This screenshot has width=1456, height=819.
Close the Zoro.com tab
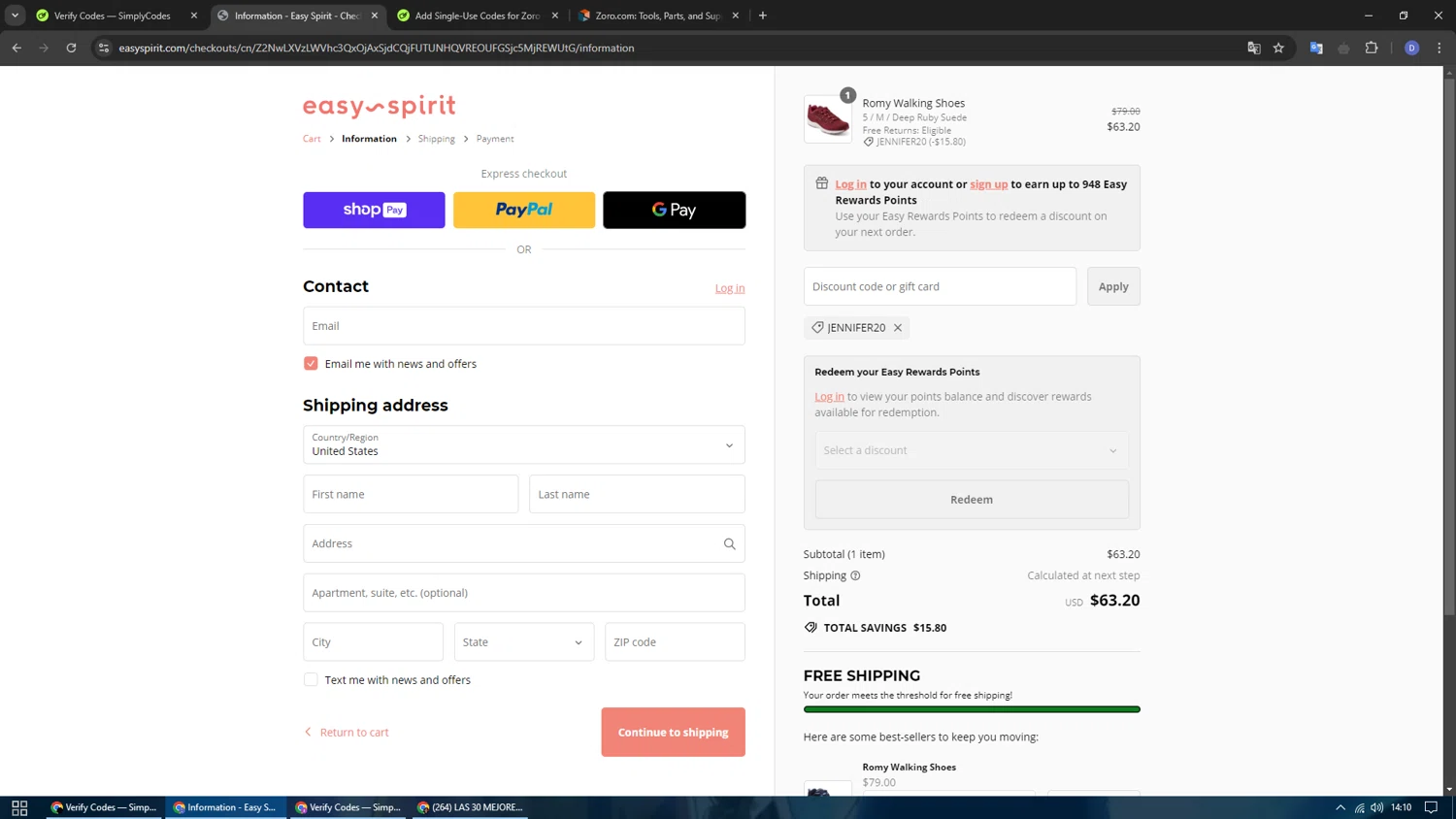pyautogui.click(x=736, y=16)
